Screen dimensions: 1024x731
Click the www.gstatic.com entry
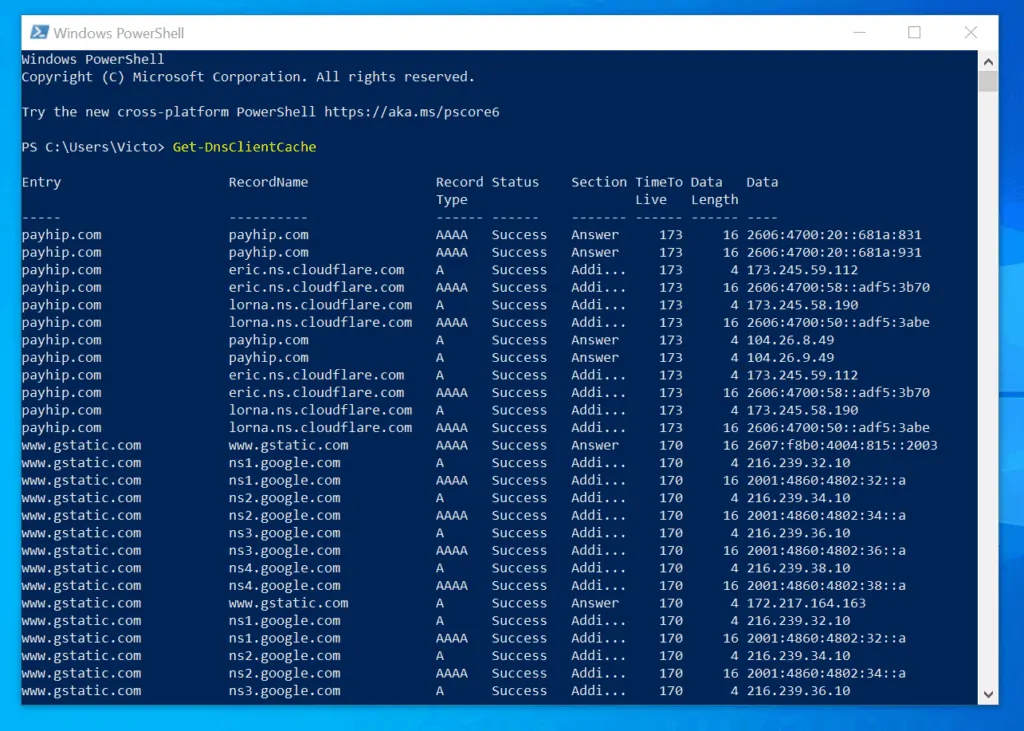pyautogui.click(x=81, y=444)
